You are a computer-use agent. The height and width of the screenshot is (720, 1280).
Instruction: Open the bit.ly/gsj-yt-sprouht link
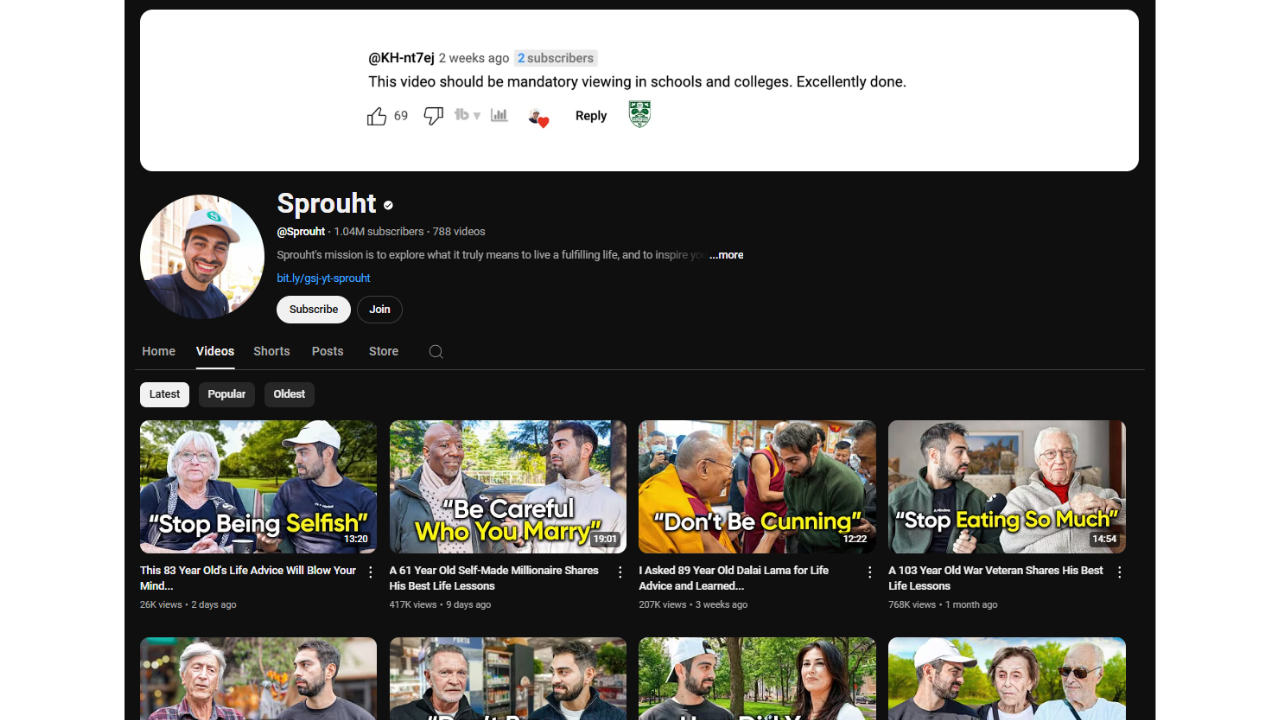[x=324, y=278]
